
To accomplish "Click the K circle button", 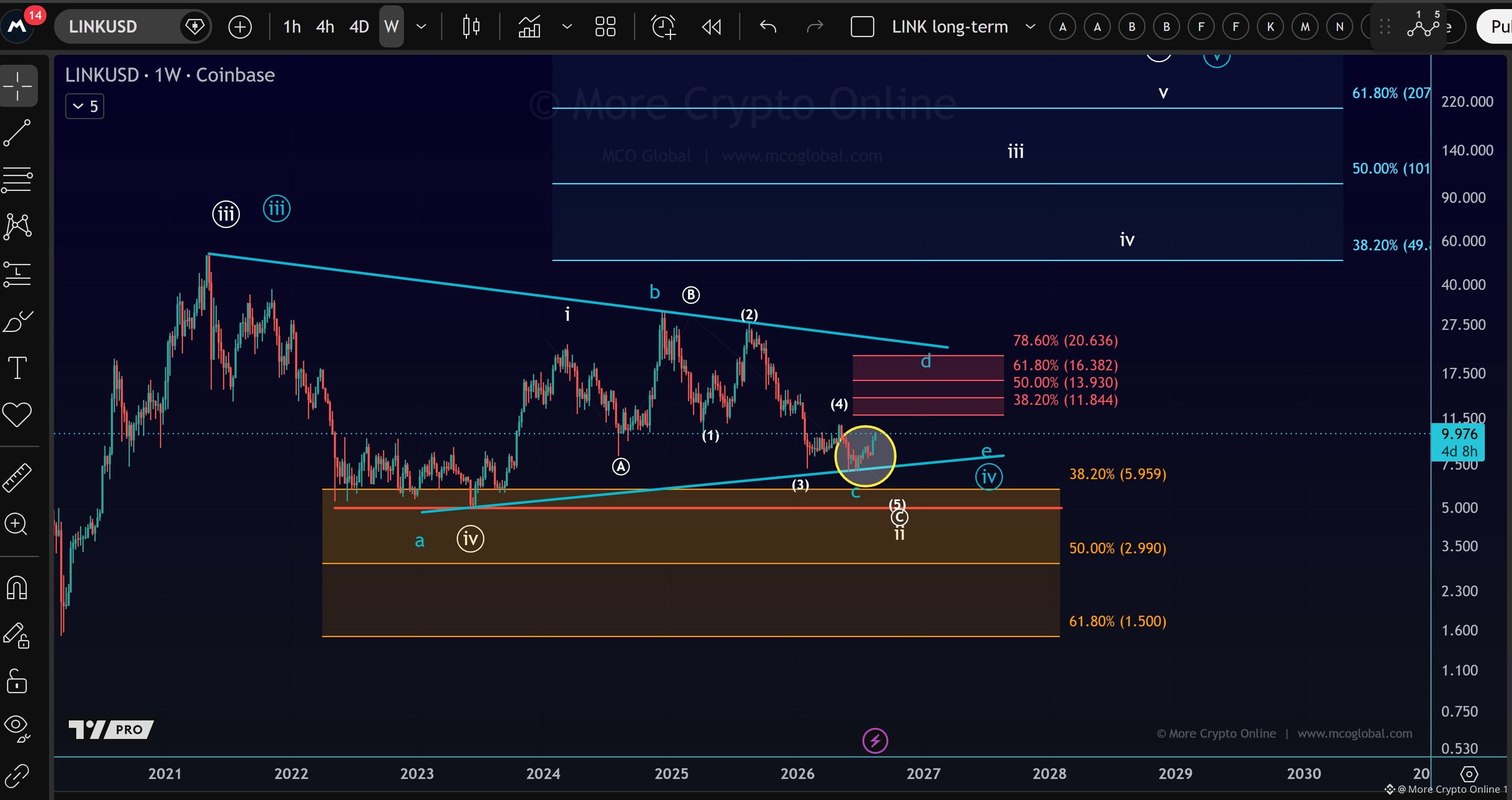I will click(x=1270, y=26).
